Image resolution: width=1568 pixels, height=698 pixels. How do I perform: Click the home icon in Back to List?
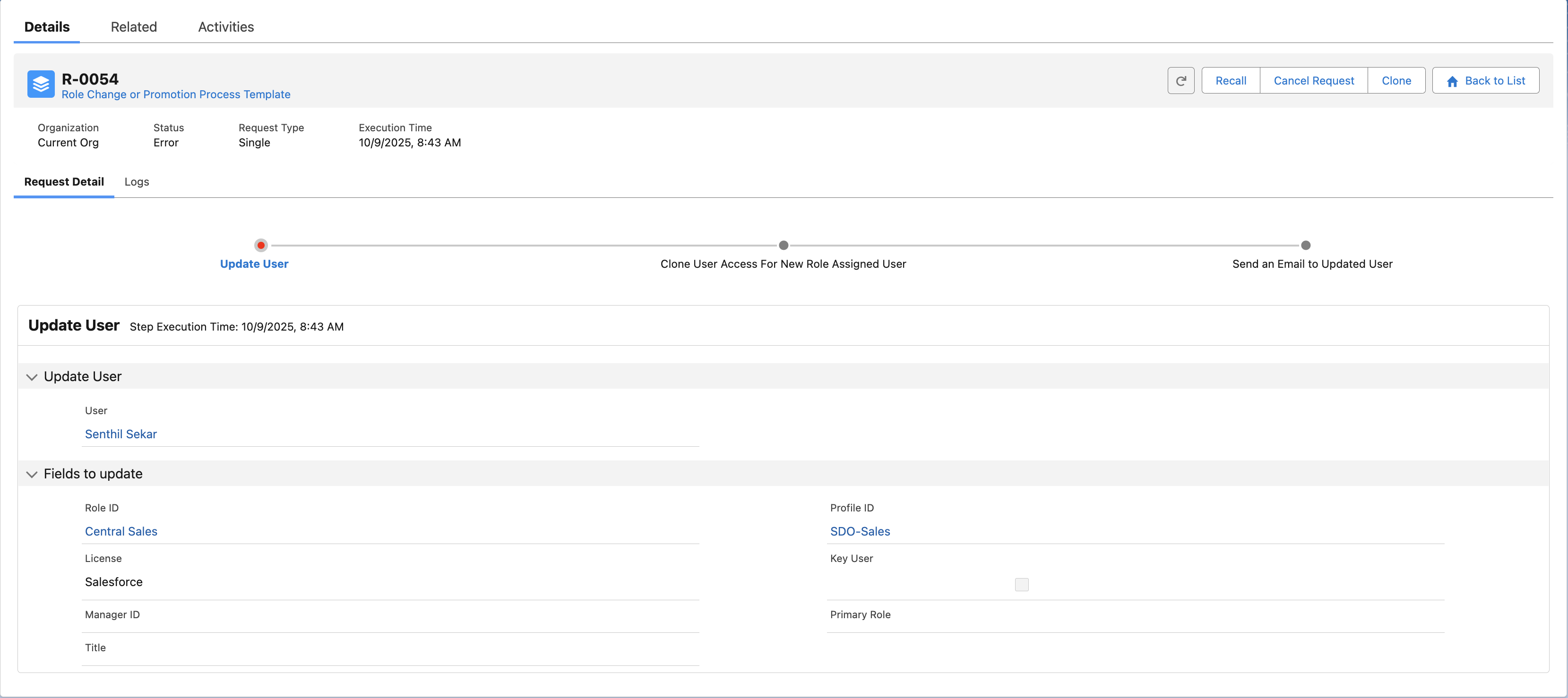[x=1452, y=82]
